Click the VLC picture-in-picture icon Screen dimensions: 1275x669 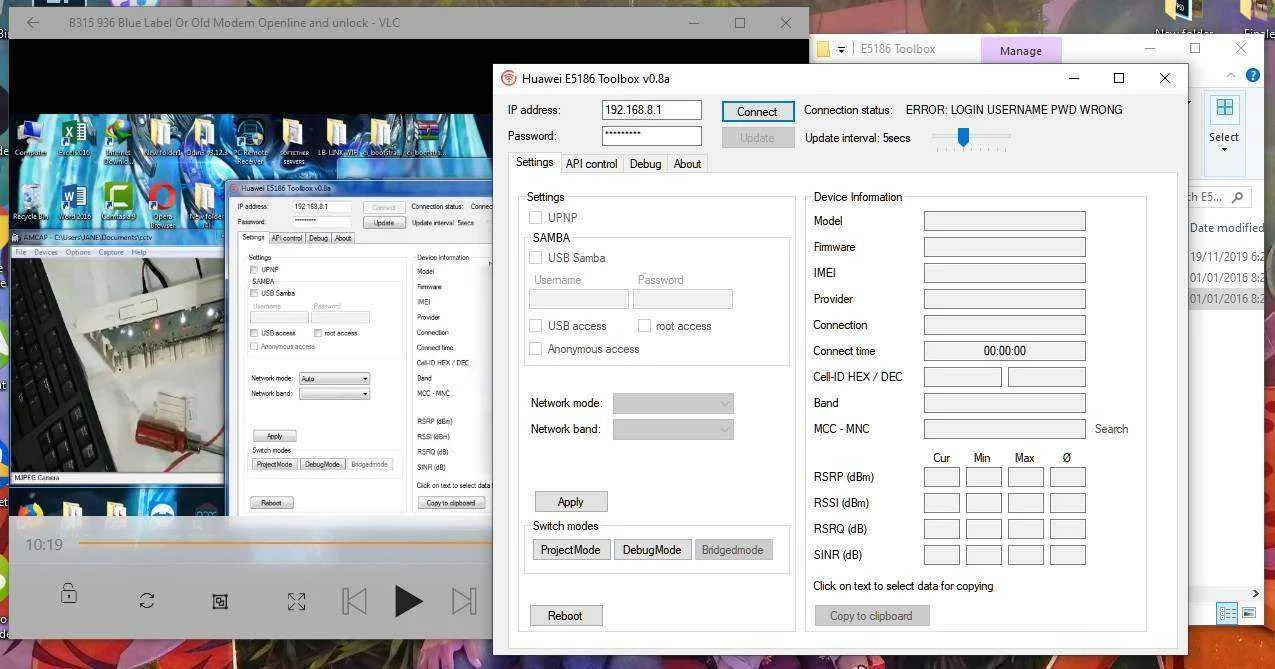click(x=220, y=601)
